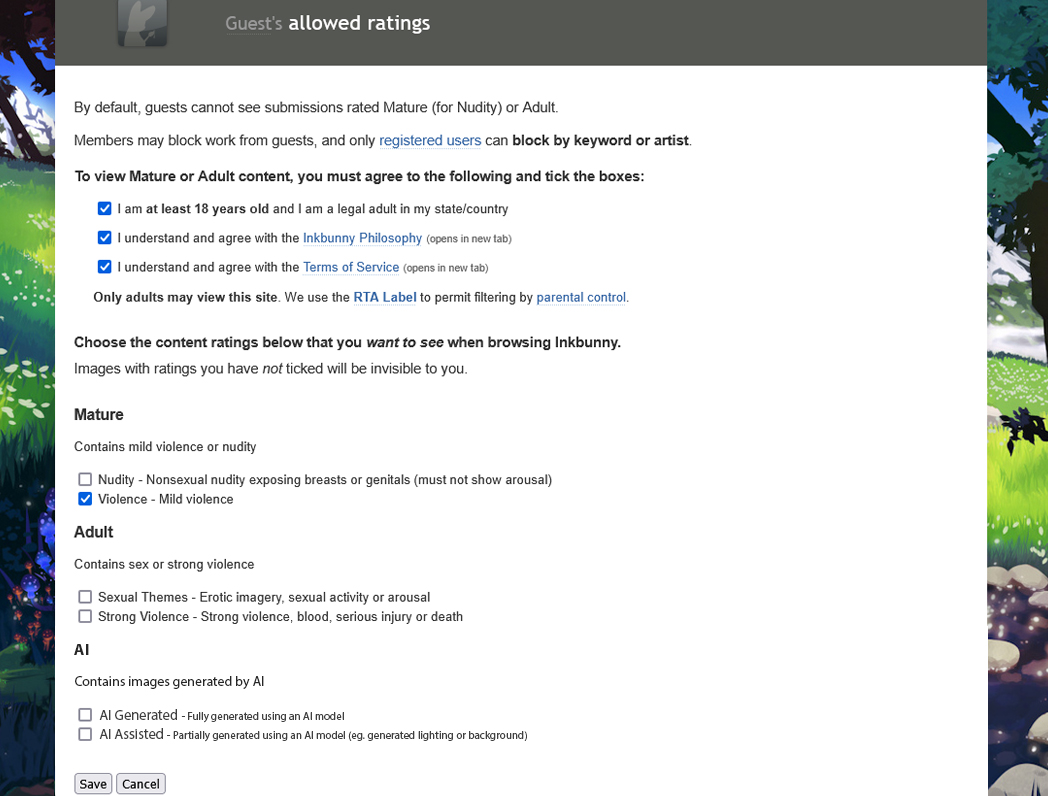The width and height of the screenshot is (1048, 796).
Task: Click the AI Generated label text
Action: (x=138, y=715)
